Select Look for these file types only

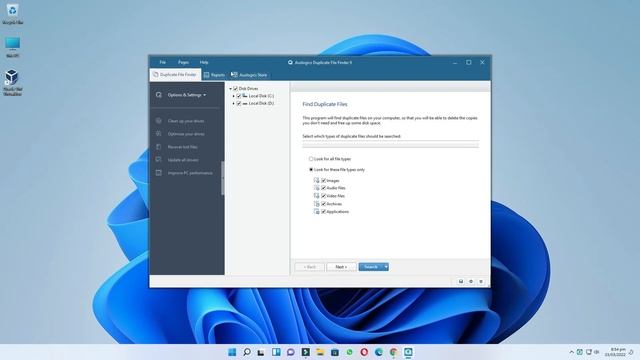(311, 169)
